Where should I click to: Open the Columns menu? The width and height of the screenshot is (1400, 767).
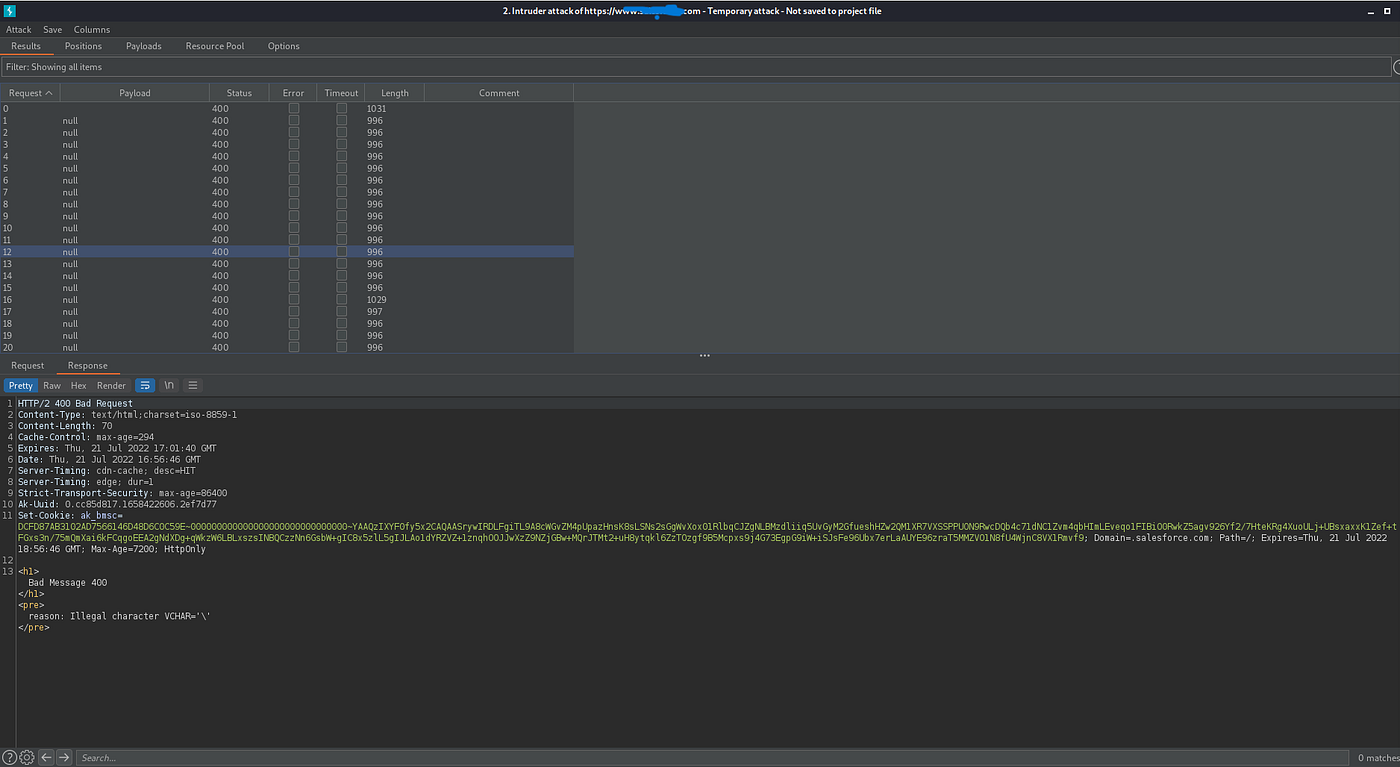click(x=92, y=30)
